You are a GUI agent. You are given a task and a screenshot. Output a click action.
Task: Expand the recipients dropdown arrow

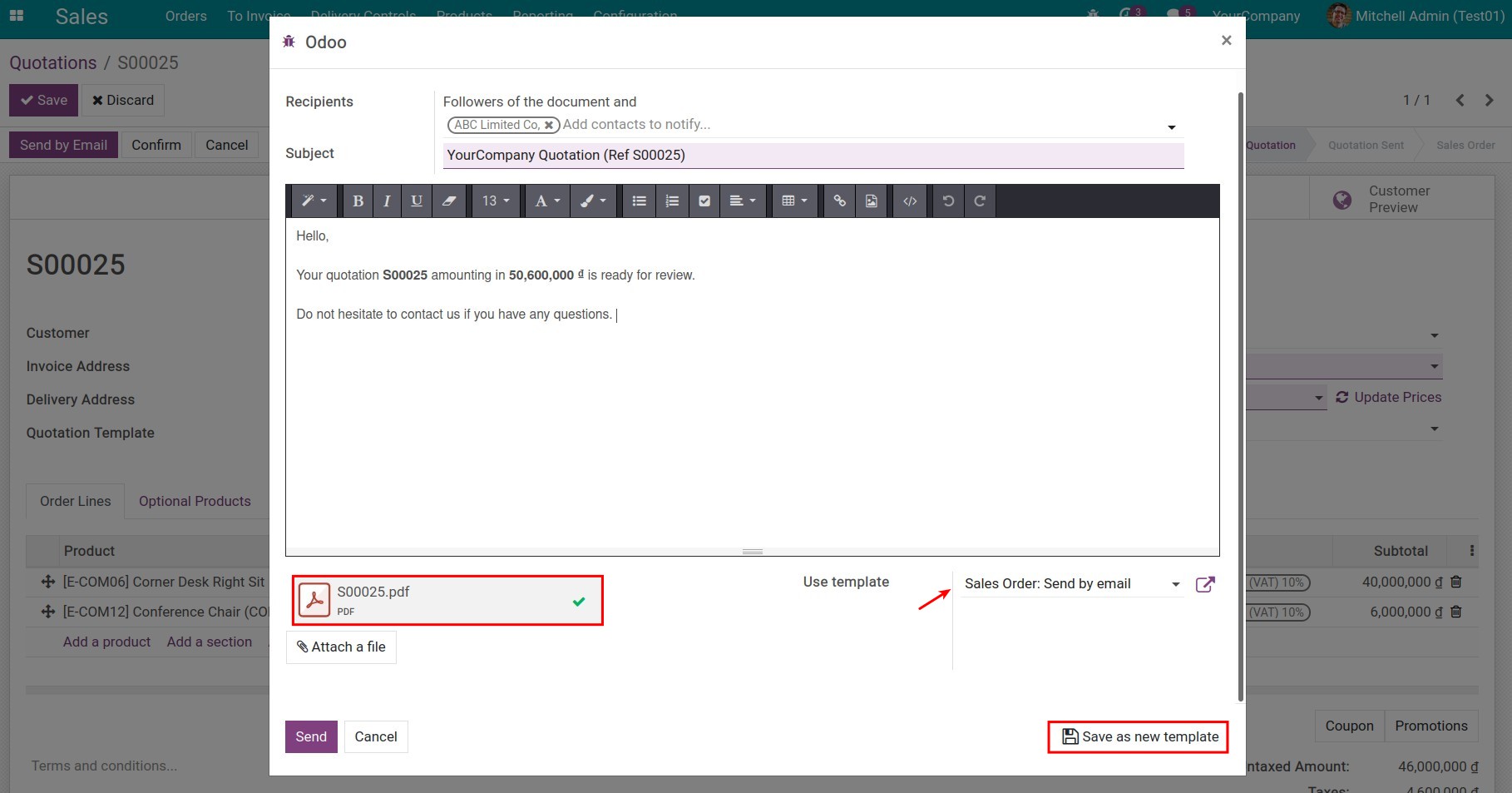click(x=1171, y=127)
